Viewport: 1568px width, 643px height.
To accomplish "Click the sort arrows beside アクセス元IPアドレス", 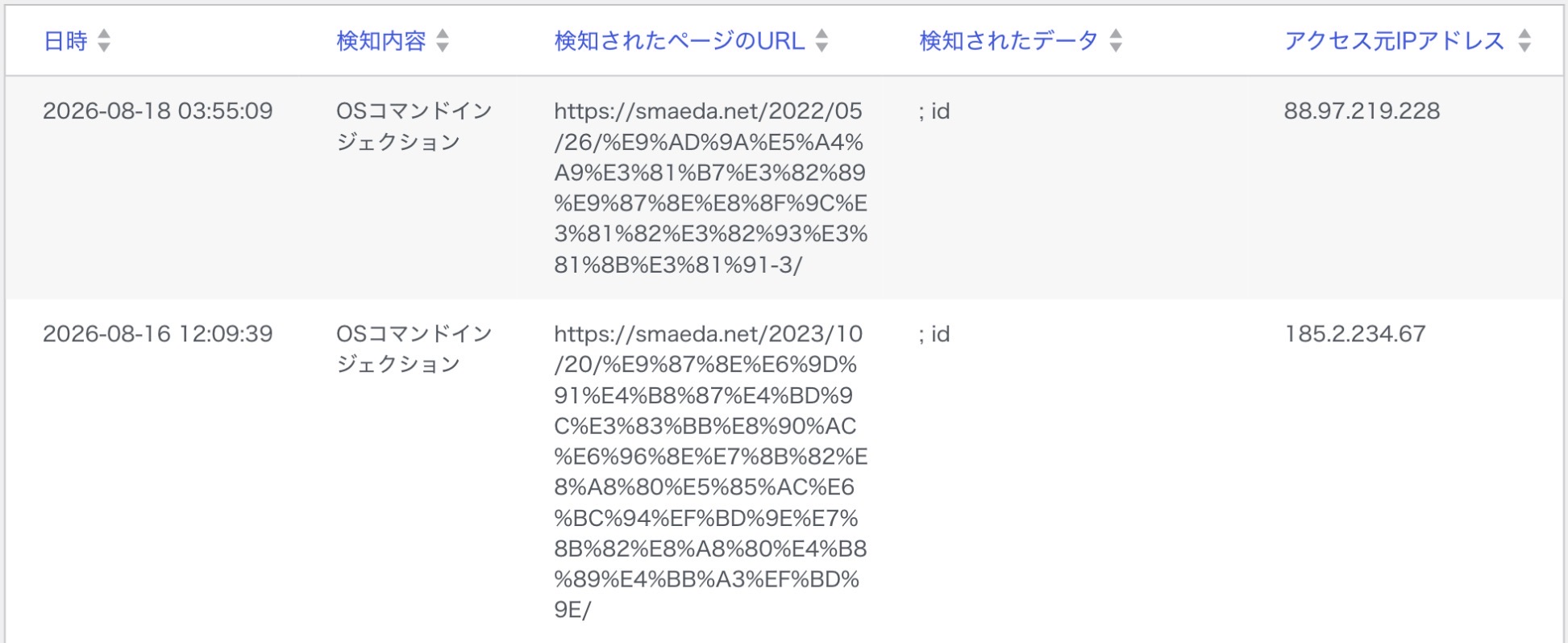I will click(x=1524, y=40).
